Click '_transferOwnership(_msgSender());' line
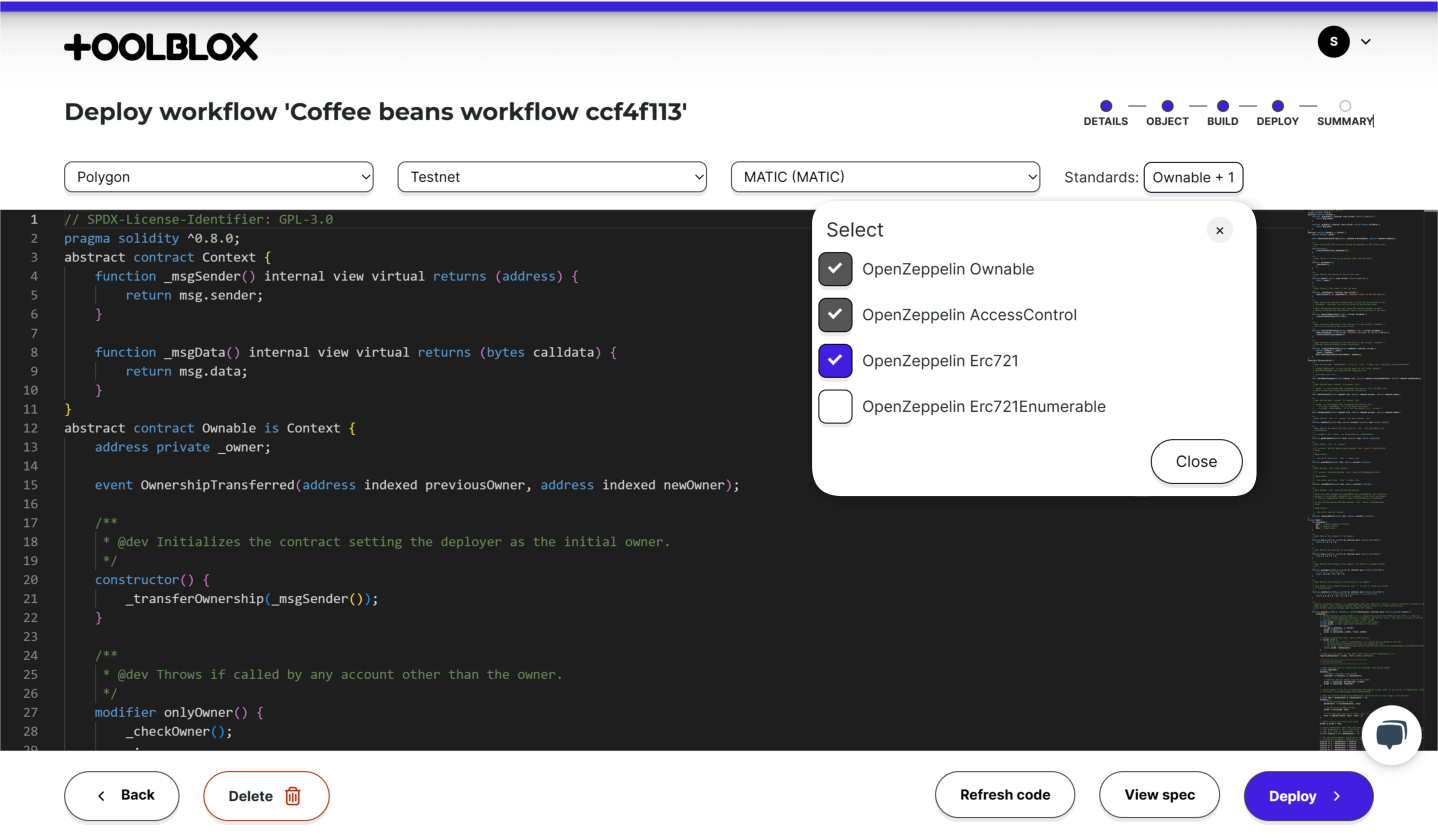This screenshot has height=840, width=1438. (x=252, y=599)
